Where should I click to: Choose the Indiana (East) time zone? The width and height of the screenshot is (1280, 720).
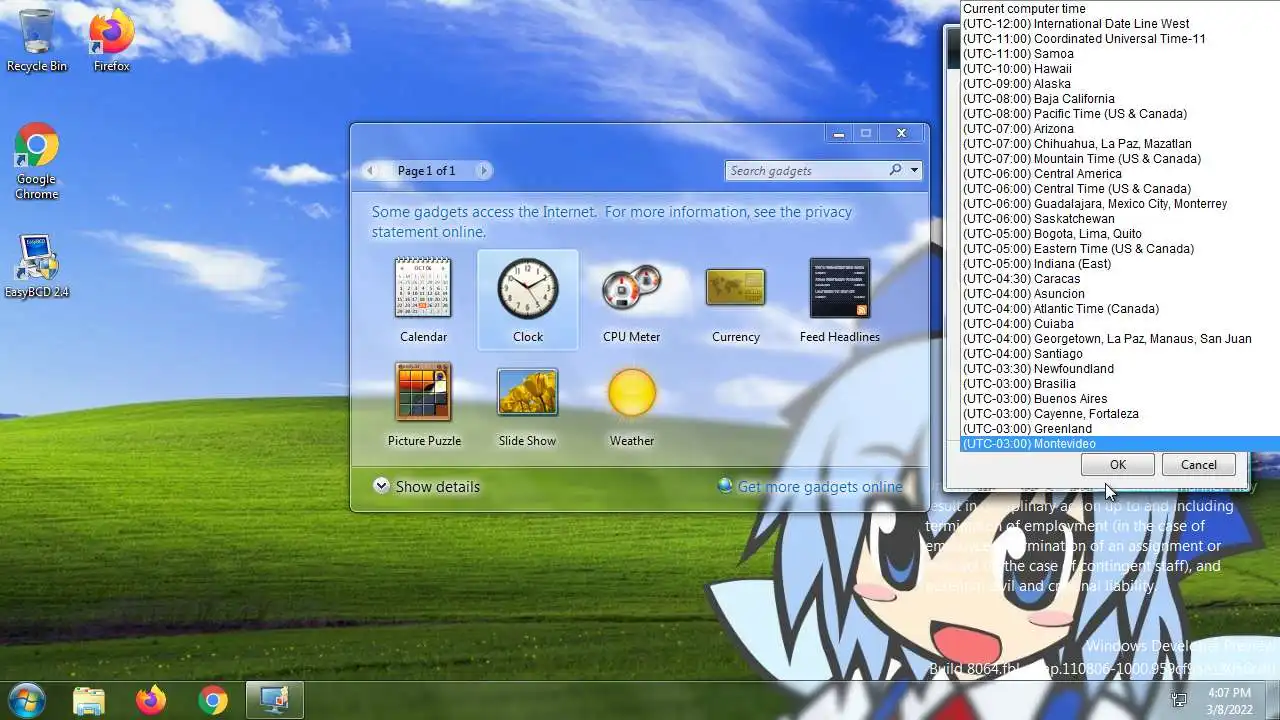point(1120,264)
